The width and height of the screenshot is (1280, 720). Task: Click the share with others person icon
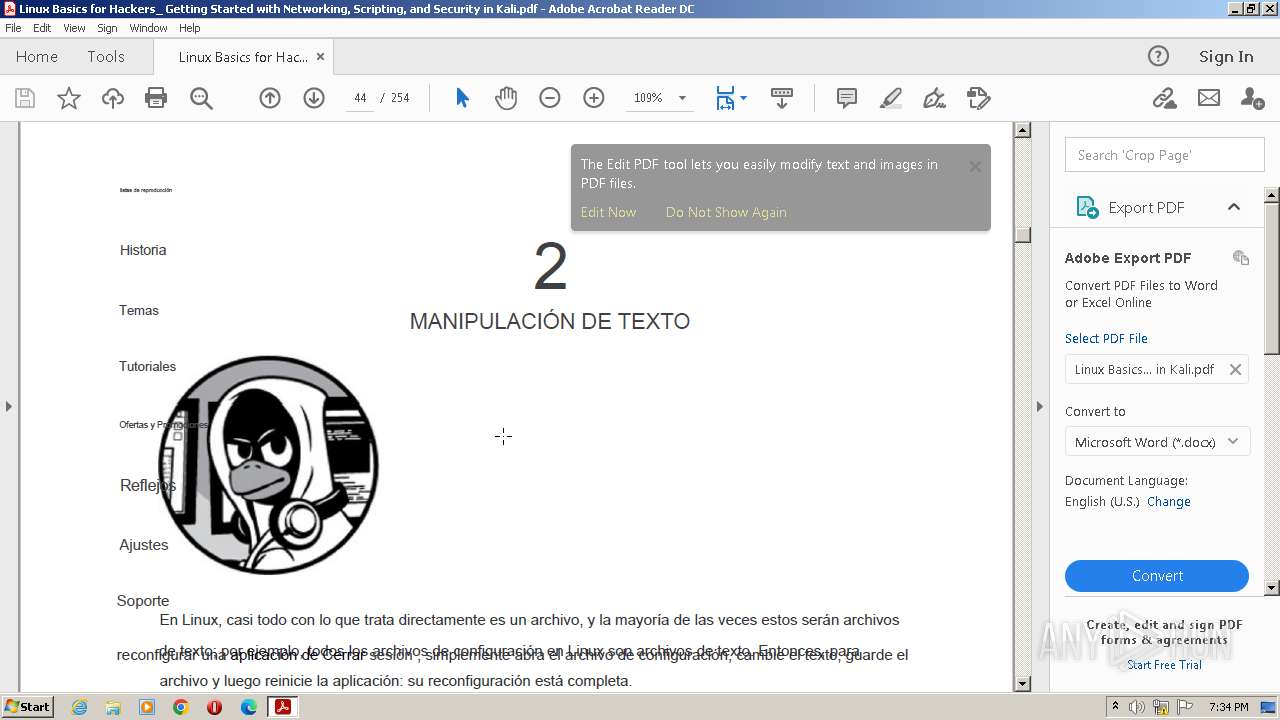[1252, 98]
